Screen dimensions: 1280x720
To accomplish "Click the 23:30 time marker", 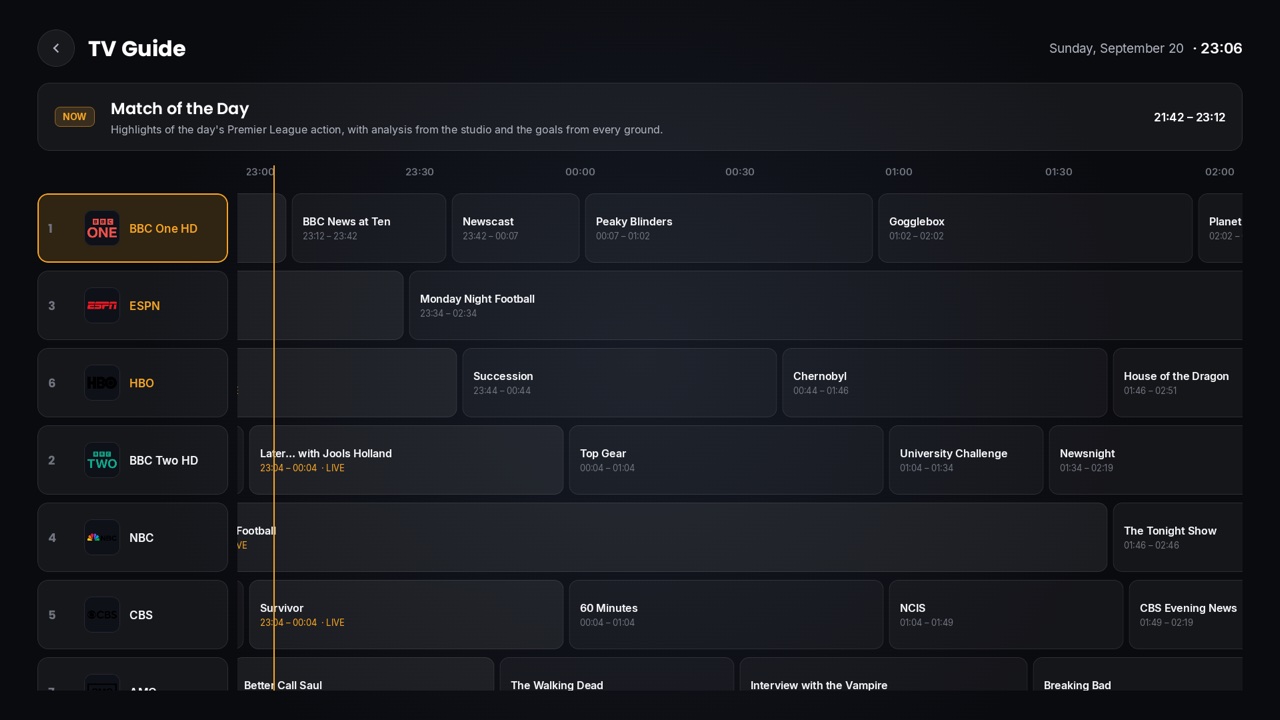I will coord(420,172).
